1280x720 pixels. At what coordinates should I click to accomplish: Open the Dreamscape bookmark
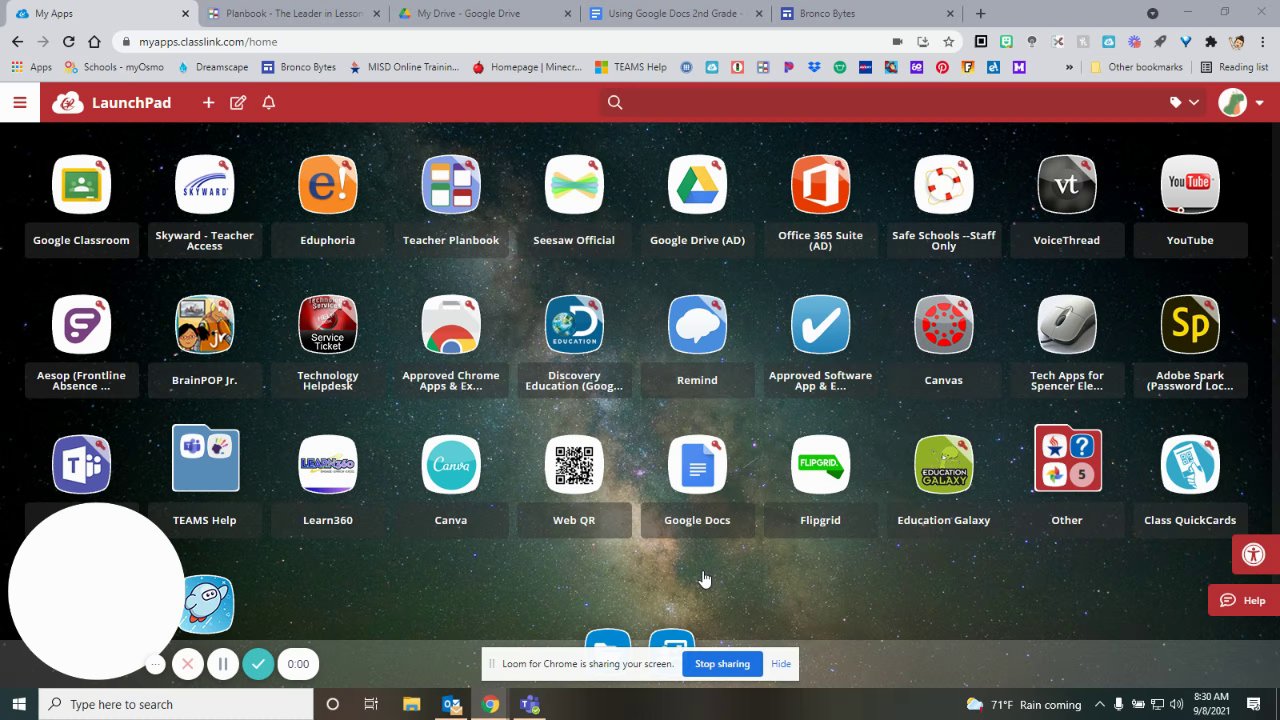[213, 67]
